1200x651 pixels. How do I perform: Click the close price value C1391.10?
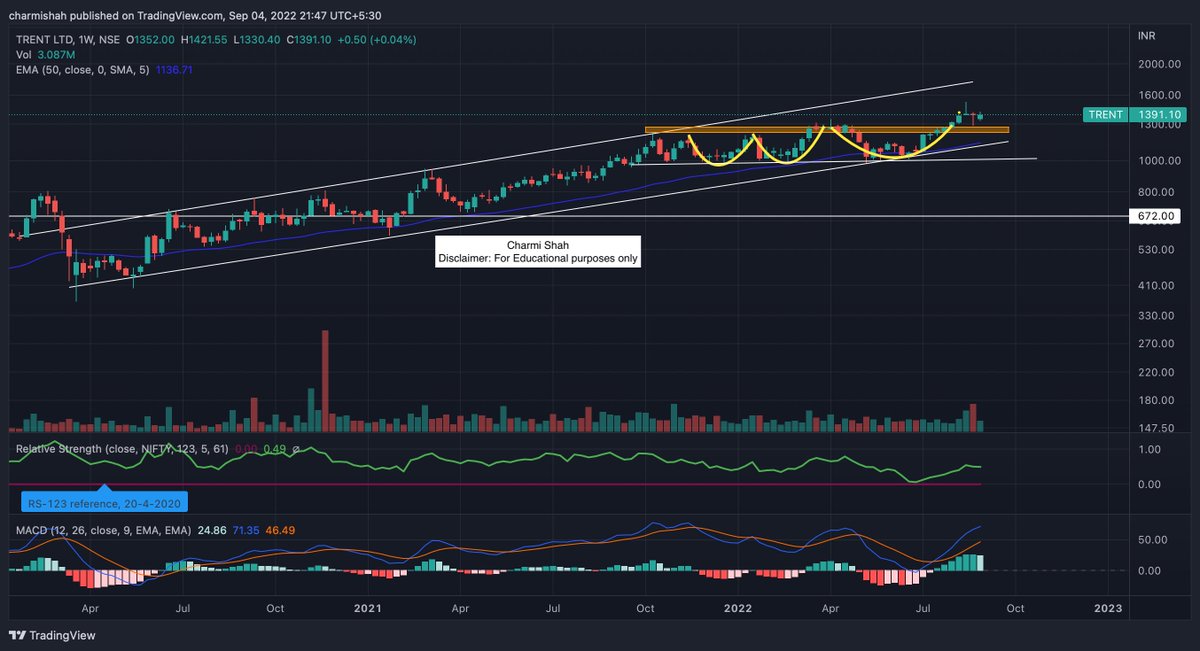click(x=311, y=39)
